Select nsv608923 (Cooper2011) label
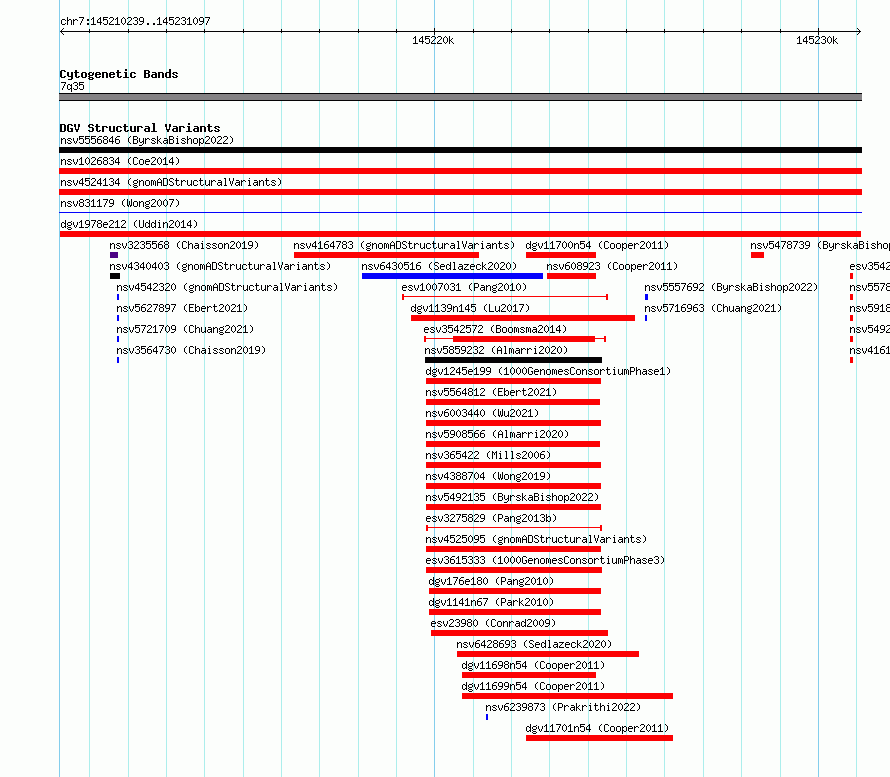 pos(612,266)
